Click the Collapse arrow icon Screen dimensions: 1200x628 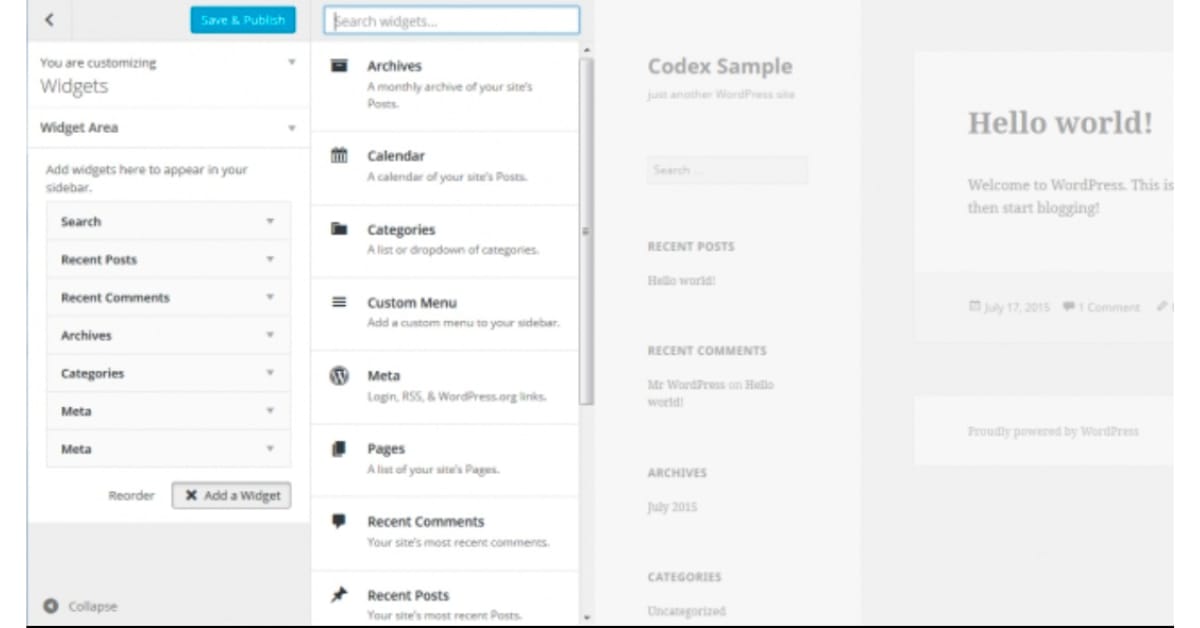[x=51, y=606]
